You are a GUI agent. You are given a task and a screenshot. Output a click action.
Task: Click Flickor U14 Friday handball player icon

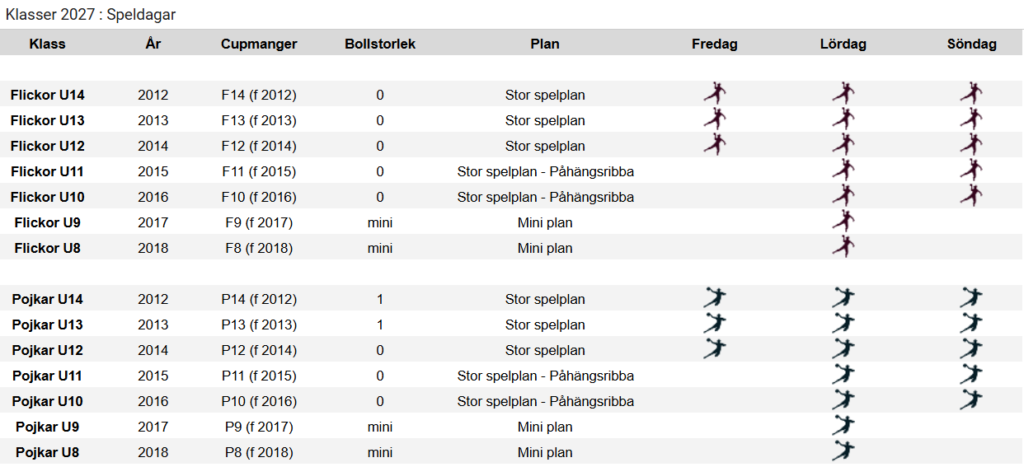click(714, 93)
